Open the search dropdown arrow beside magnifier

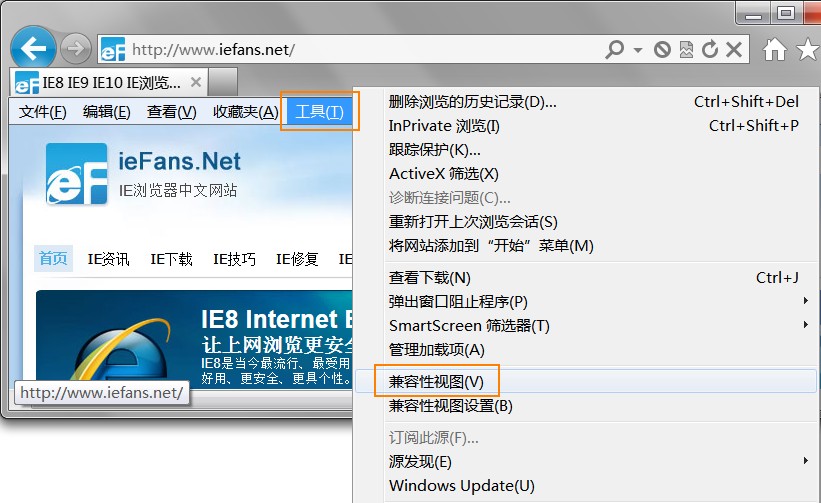(638, 50)
